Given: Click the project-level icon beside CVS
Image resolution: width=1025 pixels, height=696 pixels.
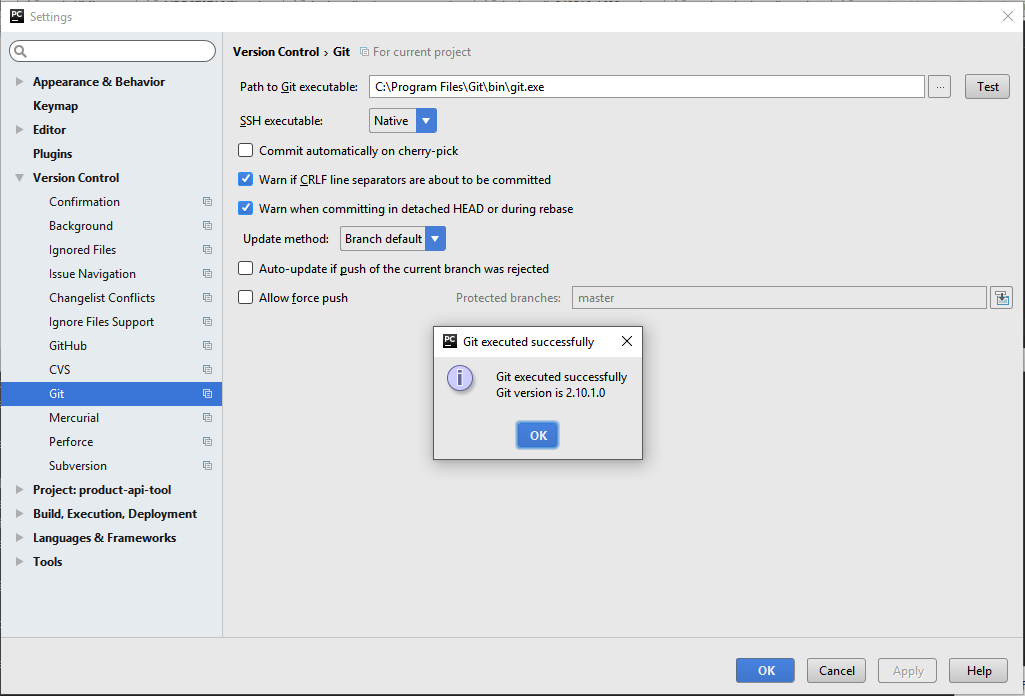Looking at the screenshot, I should (x=207, y=370).
